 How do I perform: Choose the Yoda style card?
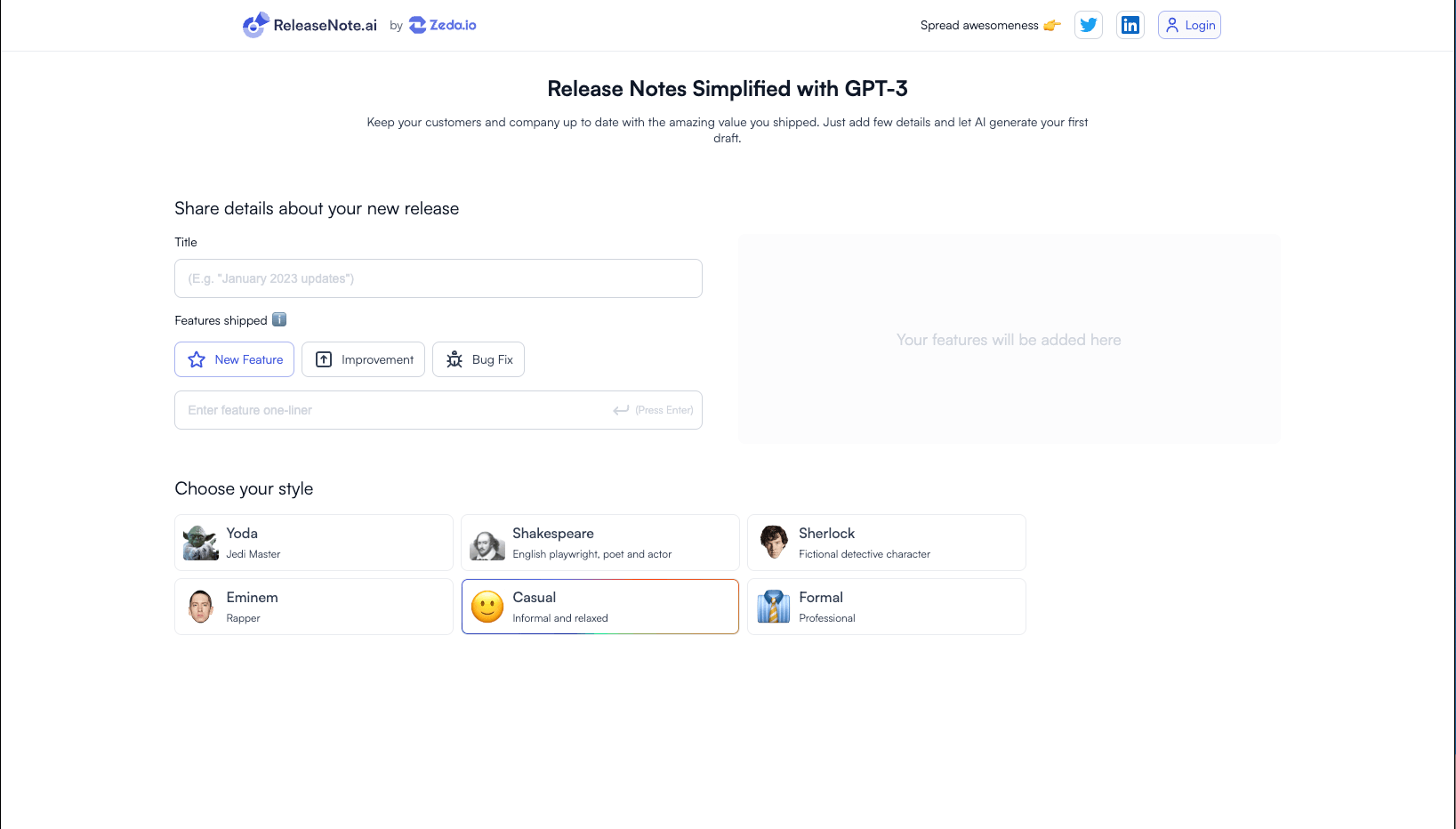(314, 543)
